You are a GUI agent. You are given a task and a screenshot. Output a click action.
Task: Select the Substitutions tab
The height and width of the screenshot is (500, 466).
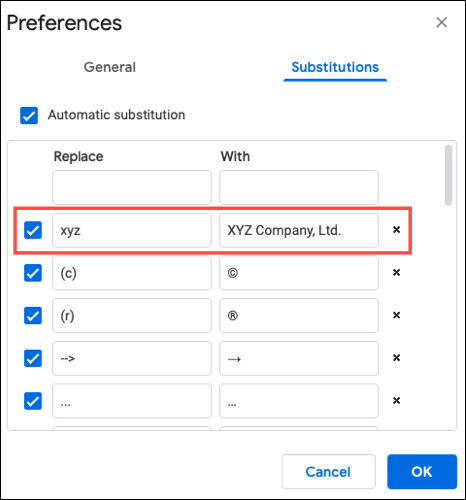pyautogui.click(x=335, y=67)
